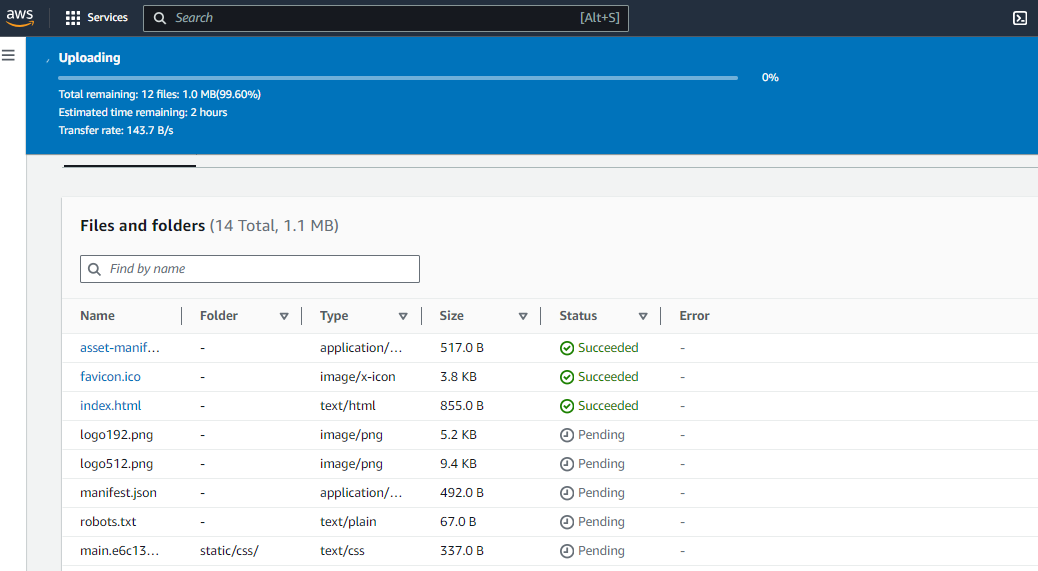
Task: Open the favicon.ico file link
Action: [110, 377]
